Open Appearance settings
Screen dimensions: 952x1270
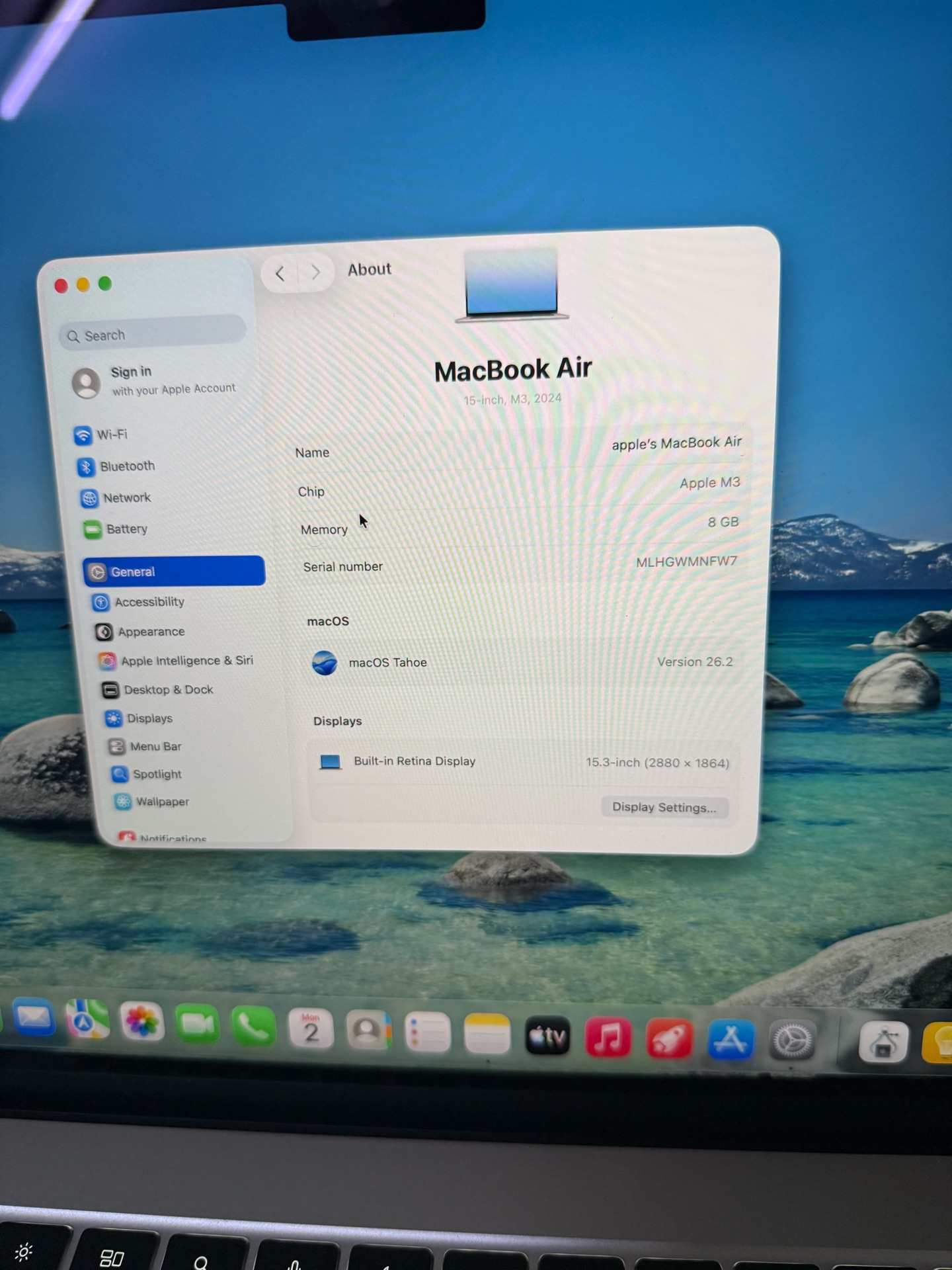pyautogui.click(x=140, y=632)
